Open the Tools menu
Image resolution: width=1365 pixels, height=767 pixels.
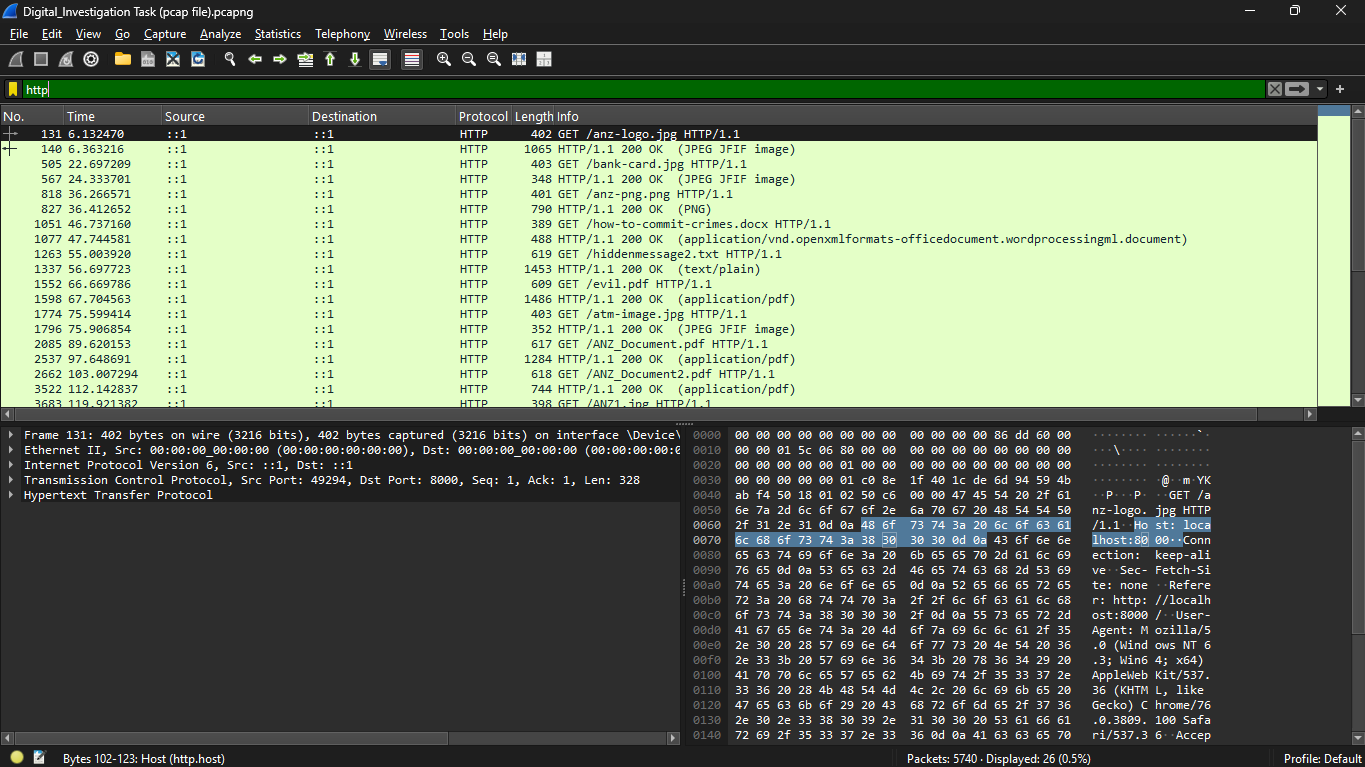[454, 34]
